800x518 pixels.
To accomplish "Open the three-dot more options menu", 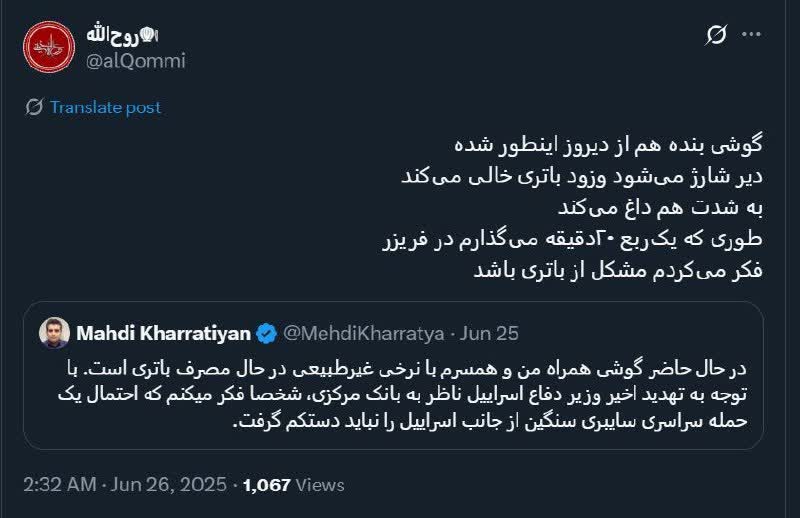I will [x=752, y=35].
